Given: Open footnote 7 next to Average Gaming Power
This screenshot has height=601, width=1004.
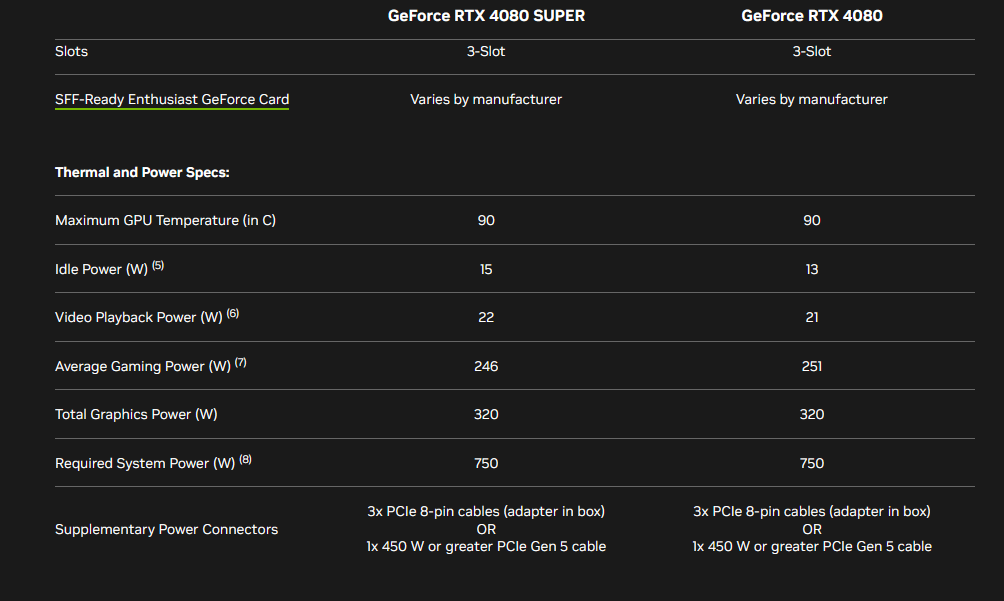Looking at the screenshot, I should [x=240, y=363].
